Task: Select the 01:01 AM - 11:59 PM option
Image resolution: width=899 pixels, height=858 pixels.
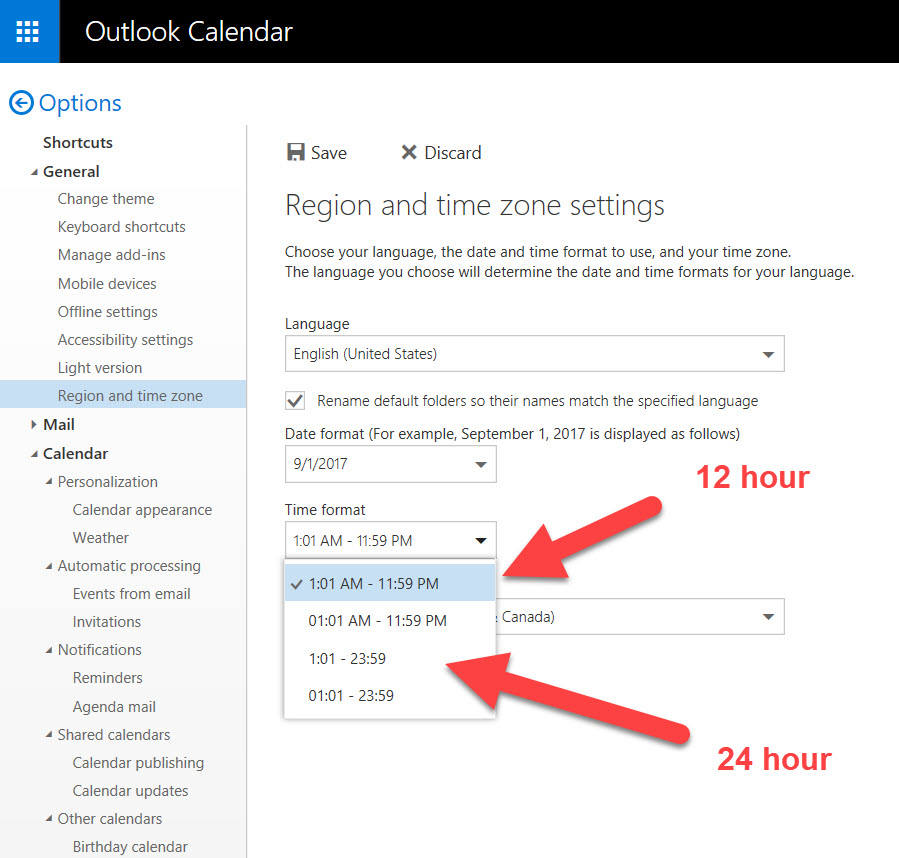Action: pyautogui.click(x=390, y=621)
